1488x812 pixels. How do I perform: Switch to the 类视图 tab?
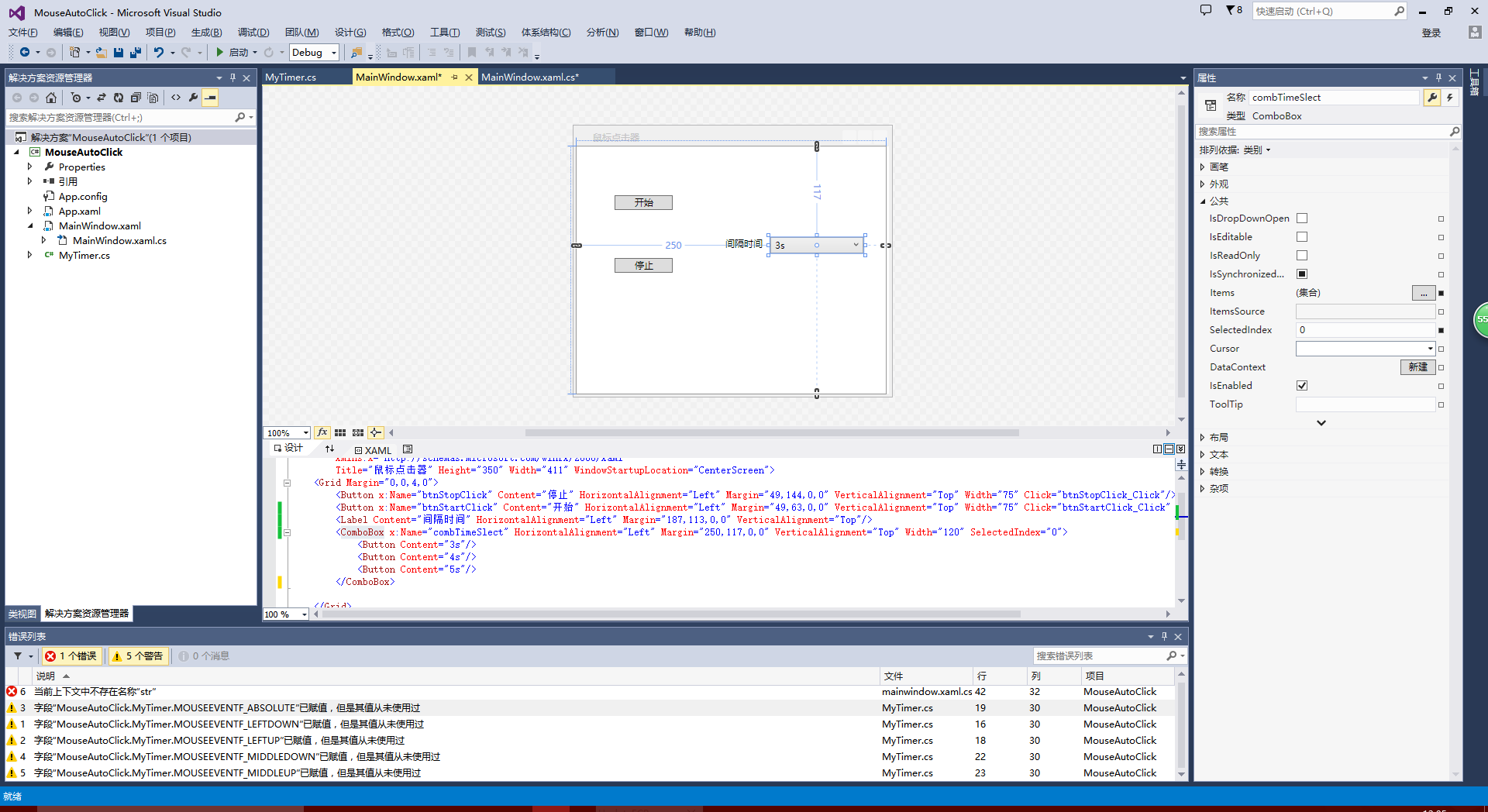tap(22, 614)
